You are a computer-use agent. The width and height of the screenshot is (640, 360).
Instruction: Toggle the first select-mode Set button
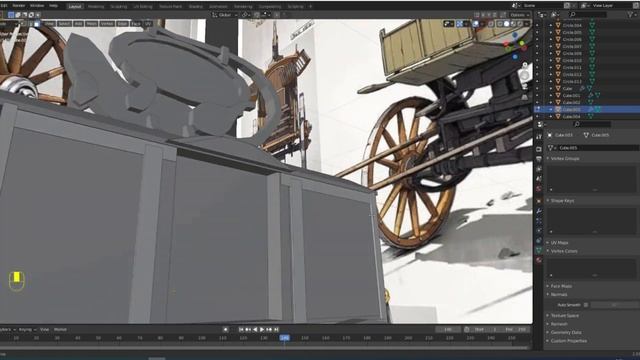11,15
